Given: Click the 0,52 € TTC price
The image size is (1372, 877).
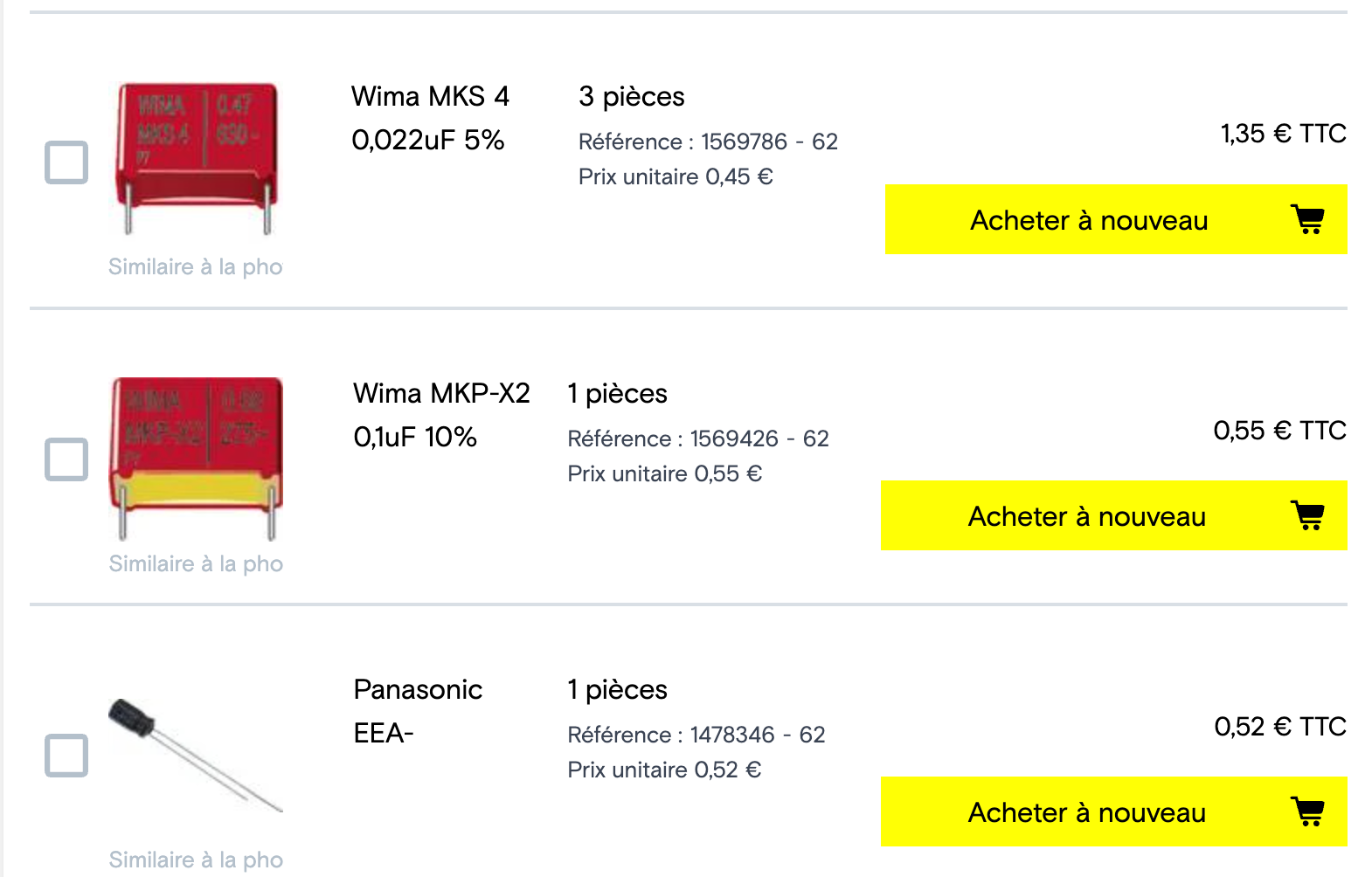Looking at the screenshot, I should [1279, 727].
